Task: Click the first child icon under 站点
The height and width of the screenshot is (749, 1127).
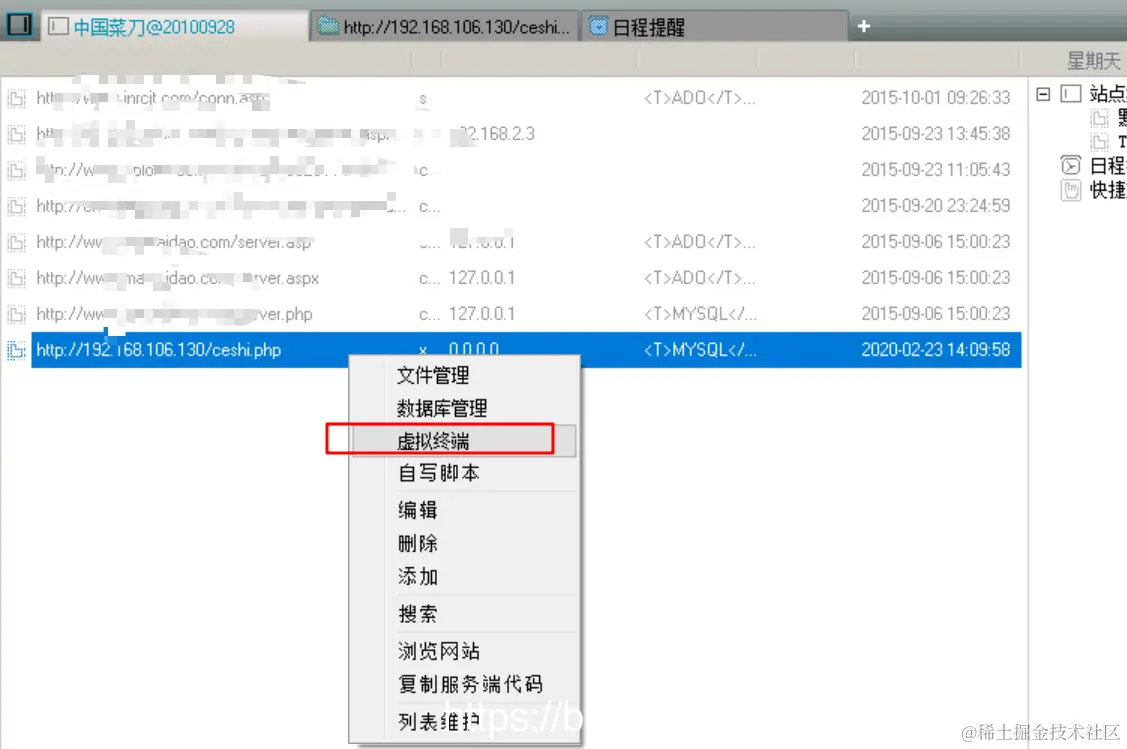Action: pyautogui.click(x=1099, y=118)
